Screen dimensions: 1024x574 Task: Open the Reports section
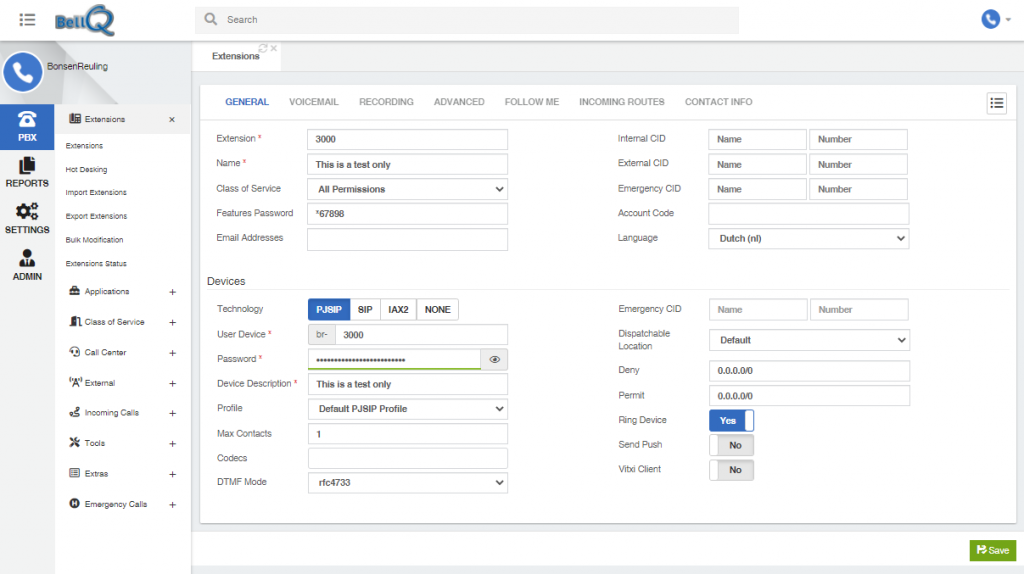(x=27, y=172)
